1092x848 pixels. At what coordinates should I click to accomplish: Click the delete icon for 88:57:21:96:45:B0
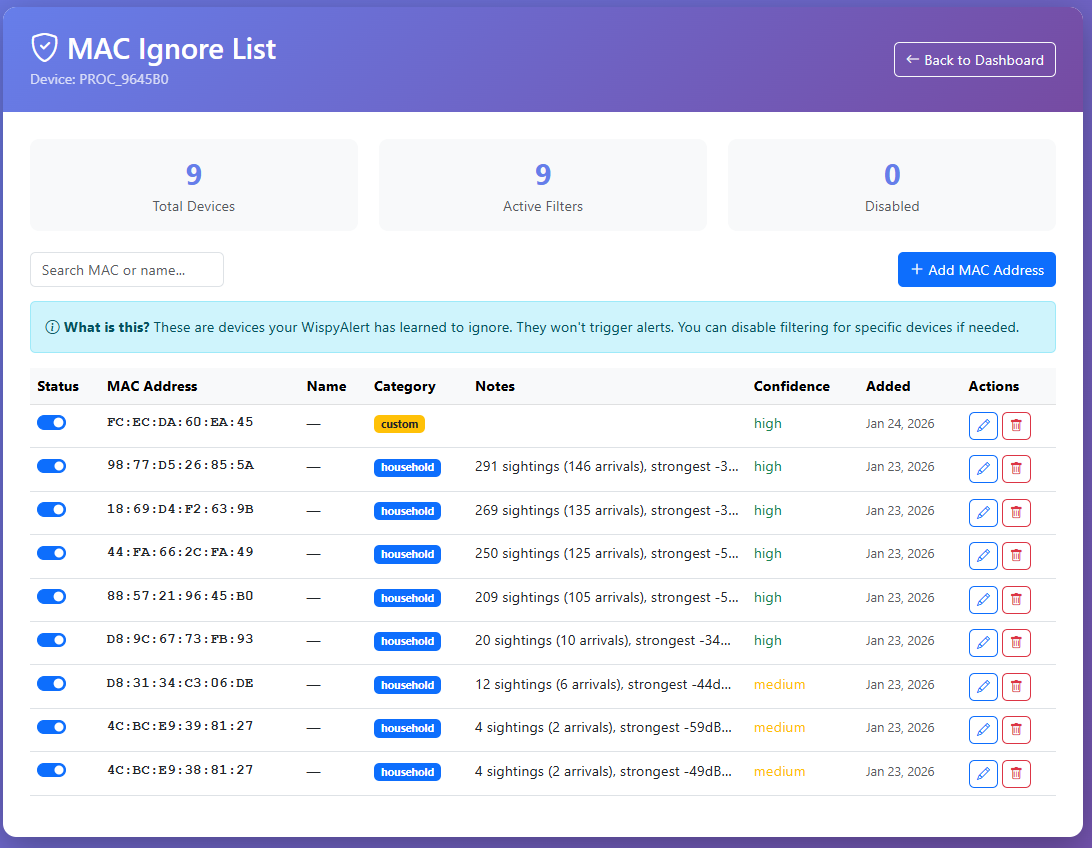pos(1016,599)
